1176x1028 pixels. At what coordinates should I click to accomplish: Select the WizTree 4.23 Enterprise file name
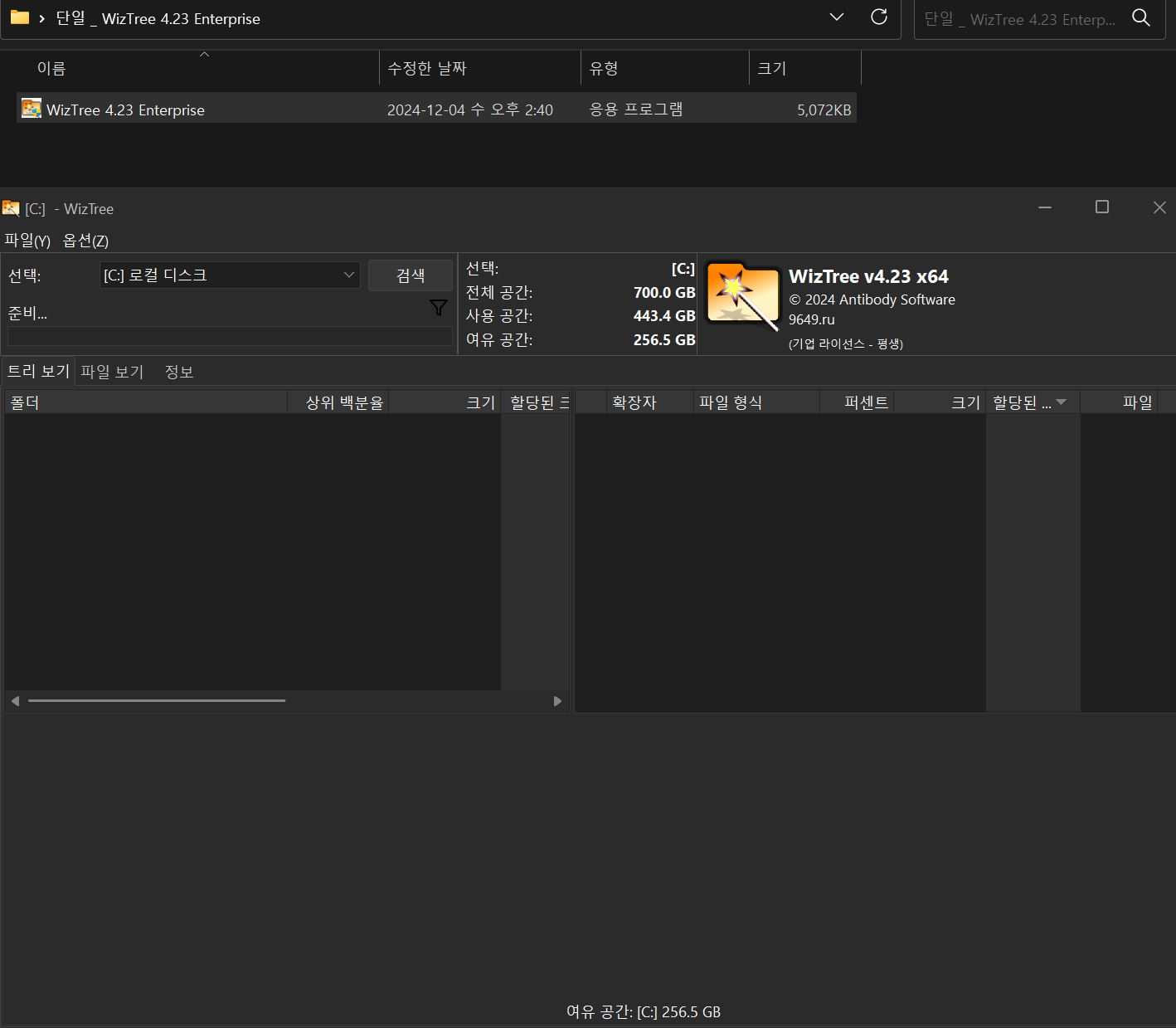125,110
